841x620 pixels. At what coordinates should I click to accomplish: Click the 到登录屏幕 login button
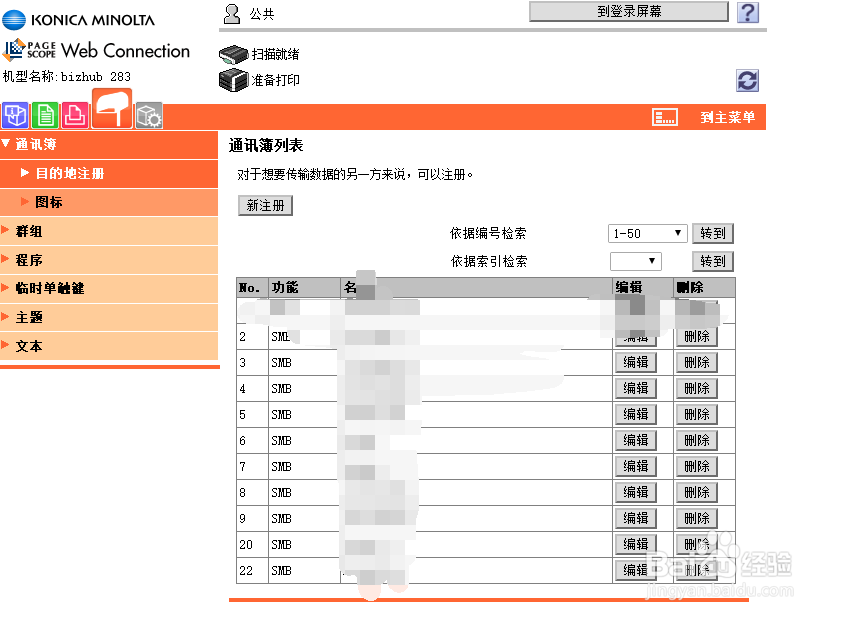(628, 11)
